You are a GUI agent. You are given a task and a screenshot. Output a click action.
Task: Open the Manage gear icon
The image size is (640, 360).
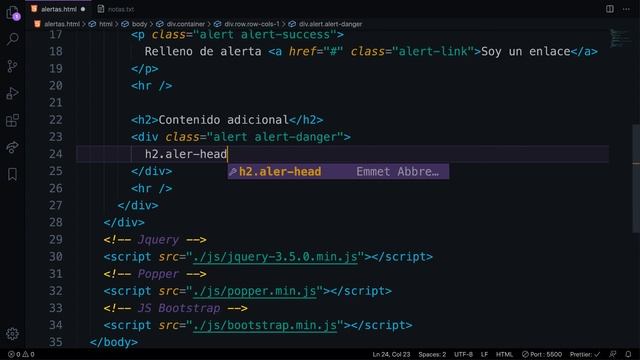tap(12, 334)
